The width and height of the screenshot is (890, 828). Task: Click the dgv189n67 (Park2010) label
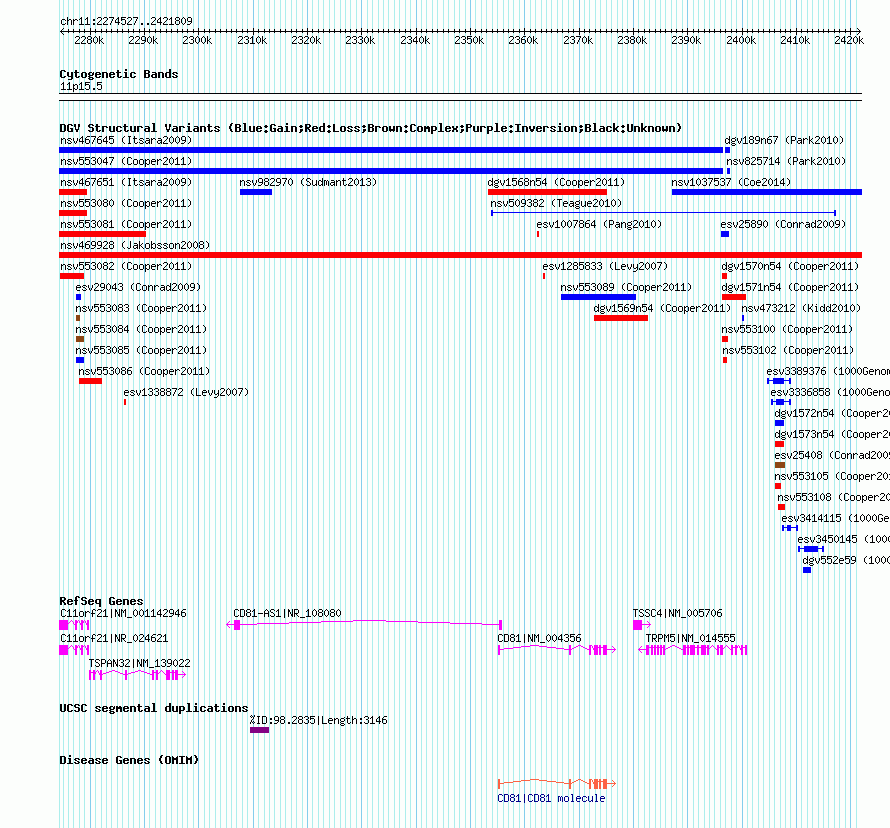point(784,140)
